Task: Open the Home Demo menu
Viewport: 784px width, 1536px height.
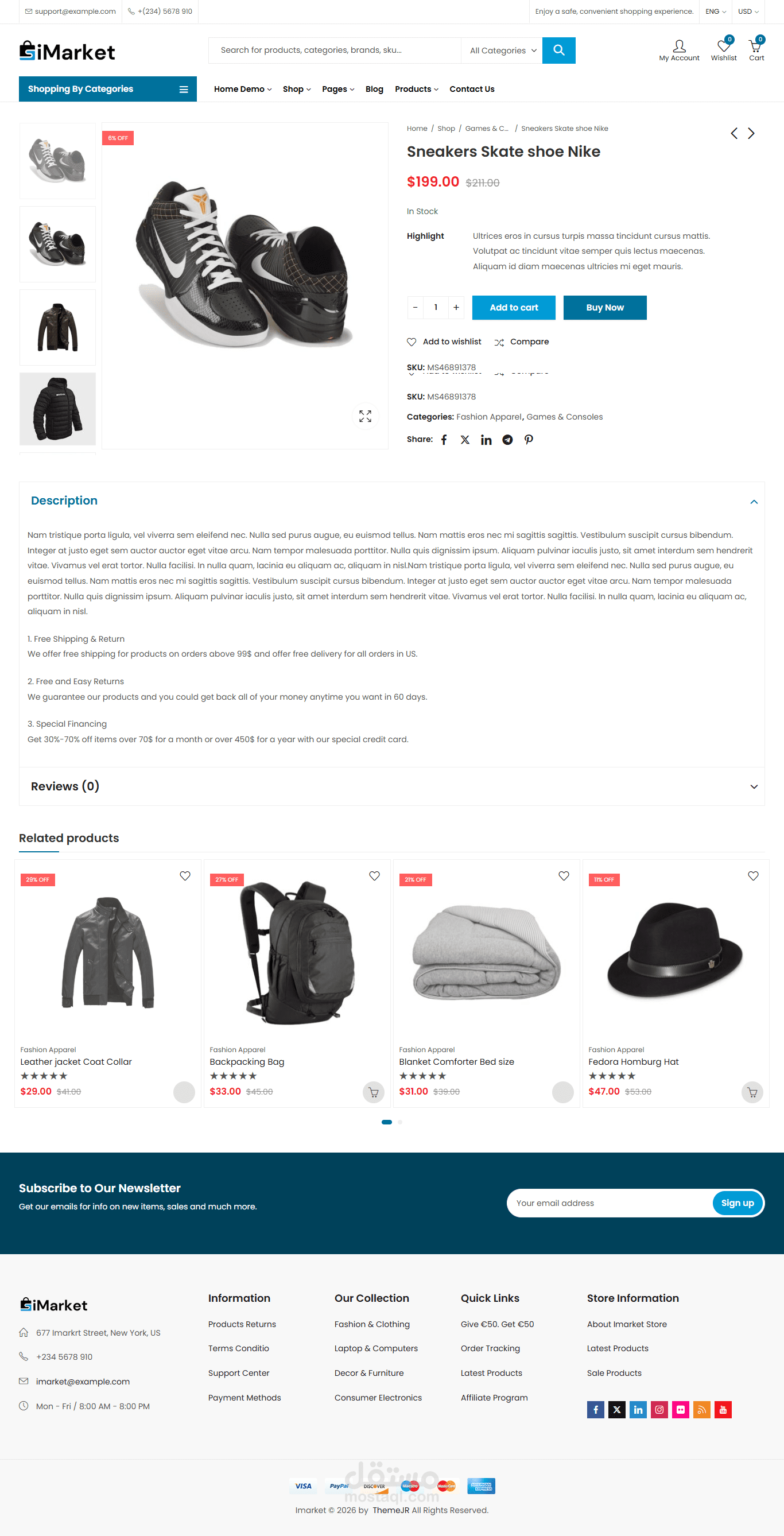Action: [x=243, y=89]
